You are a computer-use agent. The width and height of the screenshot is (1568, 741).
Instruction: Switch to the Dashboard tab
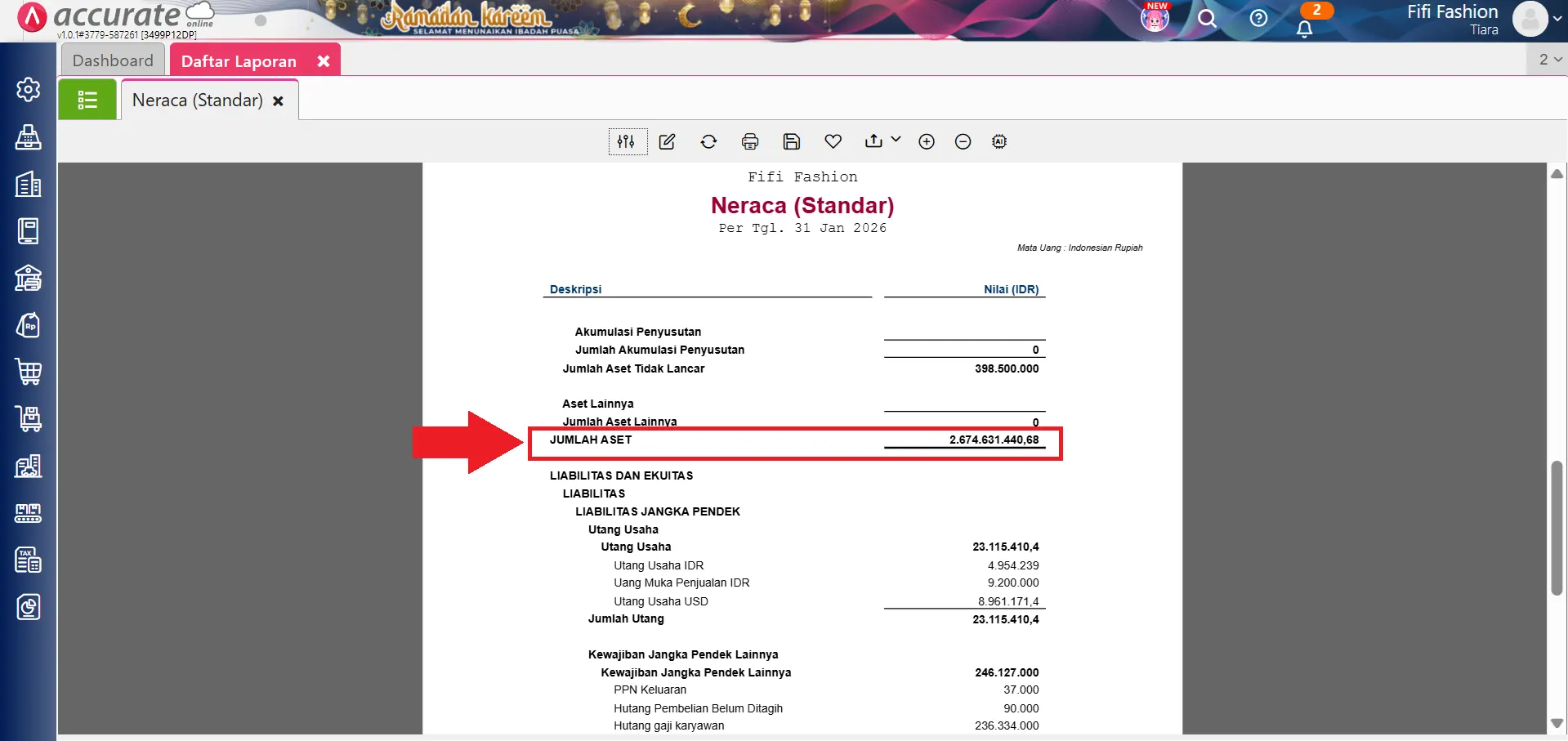tap(113, 60)
